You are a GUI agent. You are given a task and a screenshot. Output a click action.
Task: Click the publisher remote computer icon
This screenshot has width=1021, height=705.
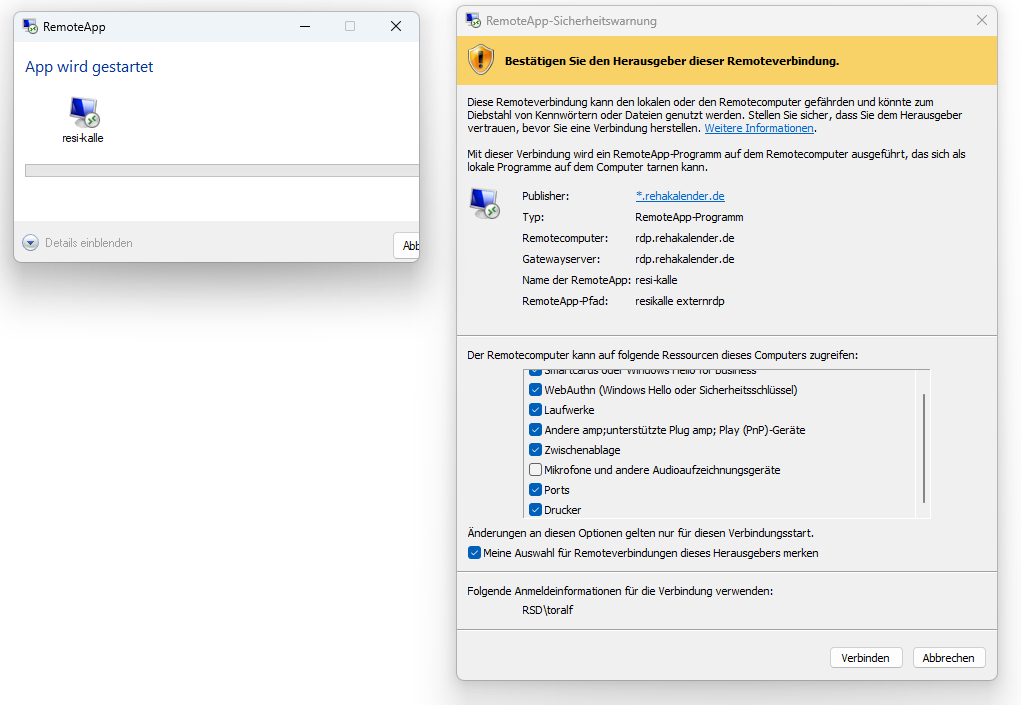pos(484,203)
